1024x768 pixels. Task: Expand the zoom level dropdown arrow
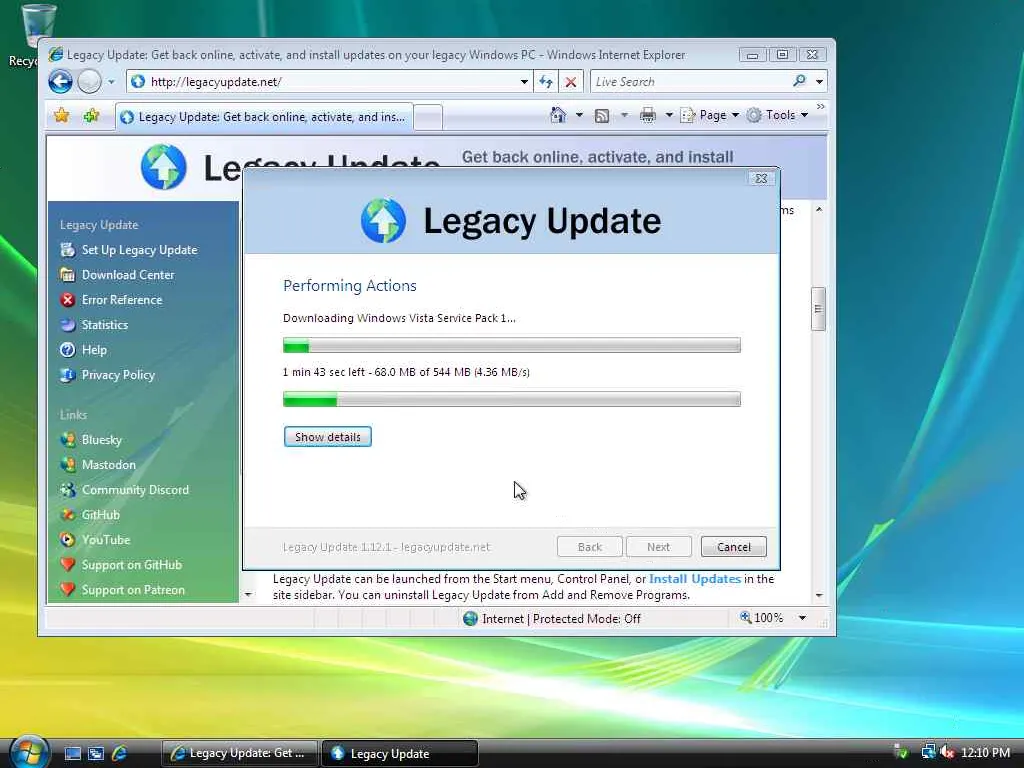point(802,618)
